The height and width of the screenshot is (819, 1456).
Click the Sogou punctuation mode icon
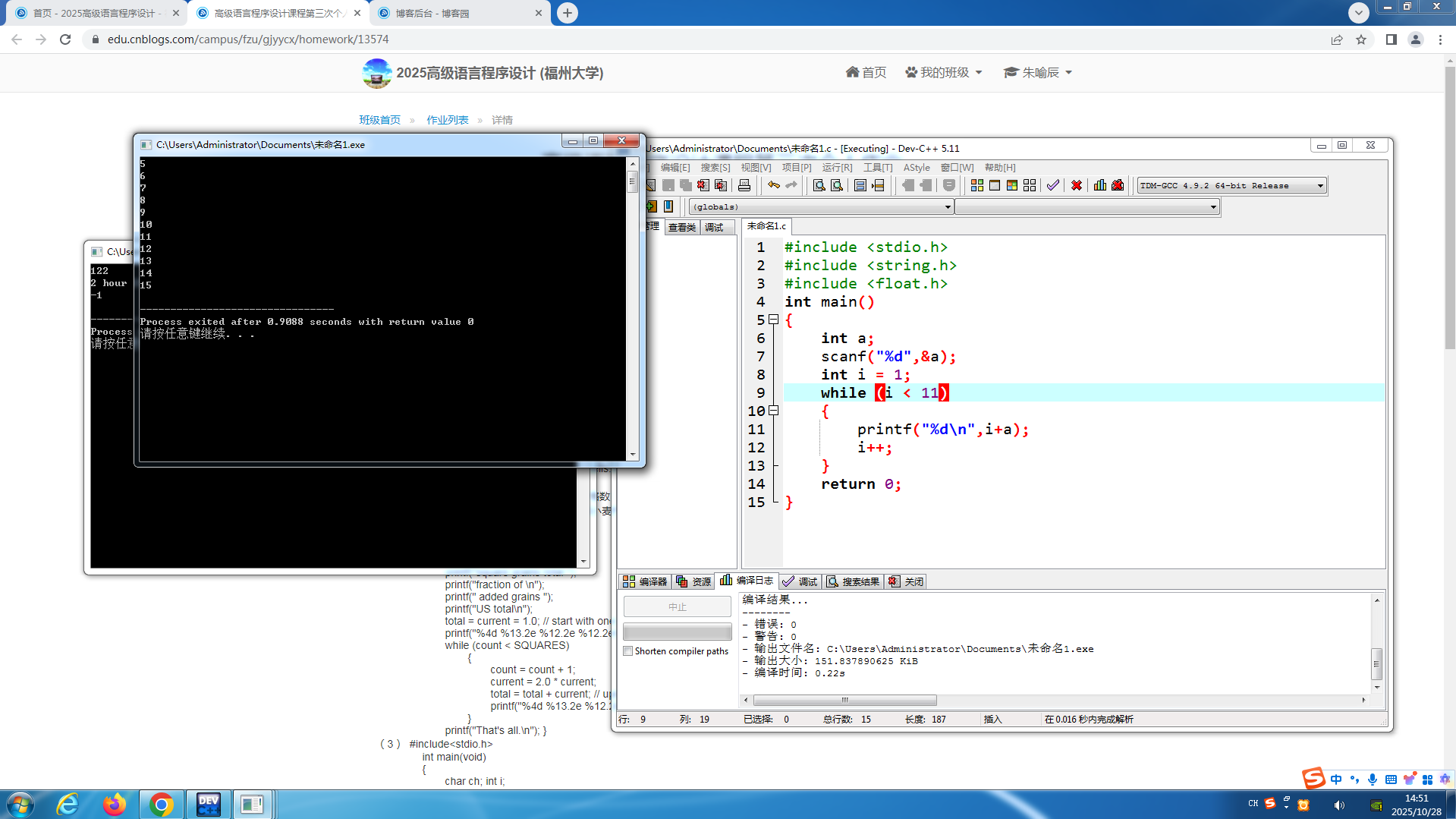[x=1354, y=780]
